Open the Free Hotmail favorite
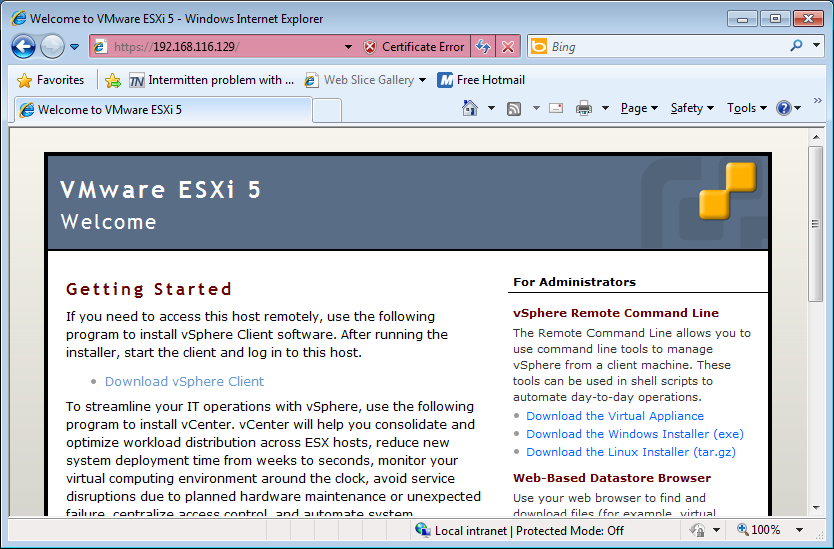The width and height of the screenshot is (834, 549). click(x=481, y=80)
